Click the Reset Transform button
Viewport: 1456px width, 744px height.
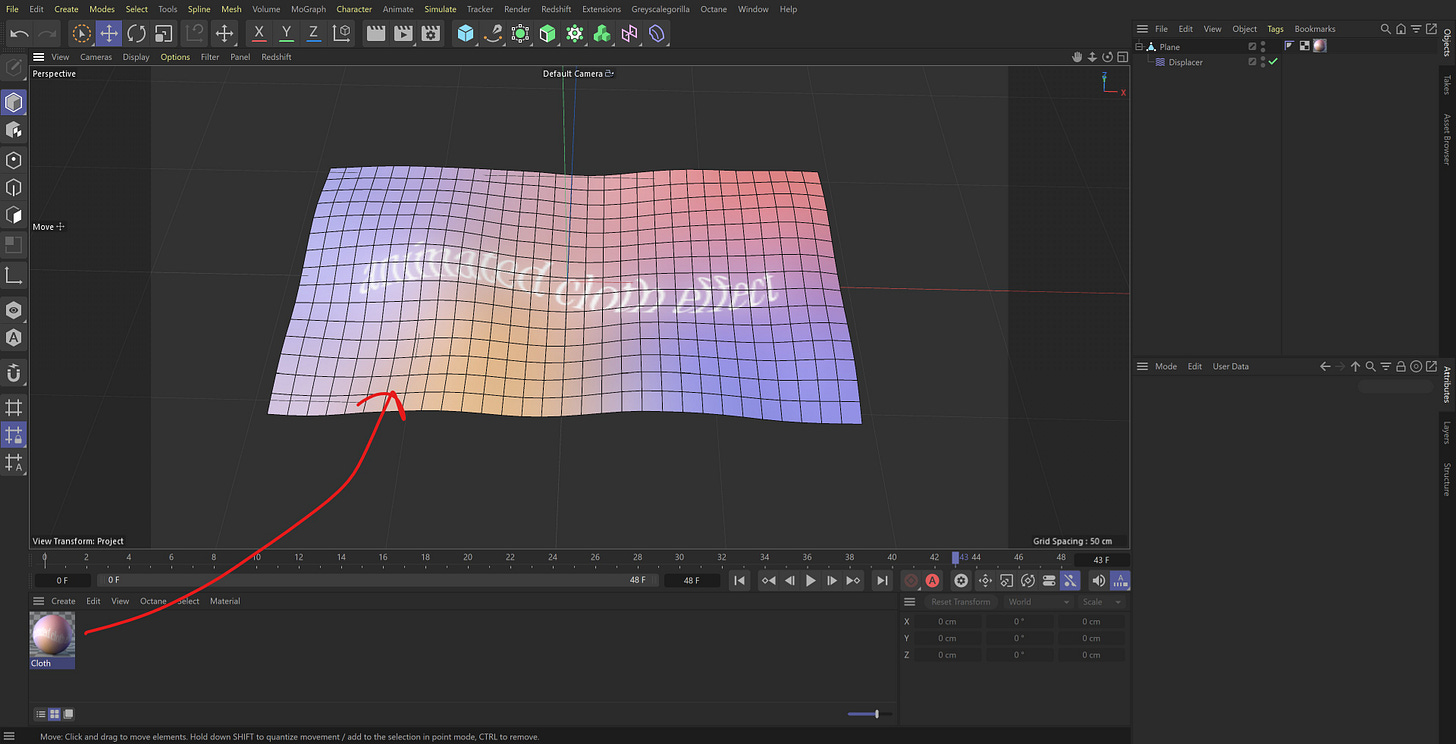pos(960,602)
